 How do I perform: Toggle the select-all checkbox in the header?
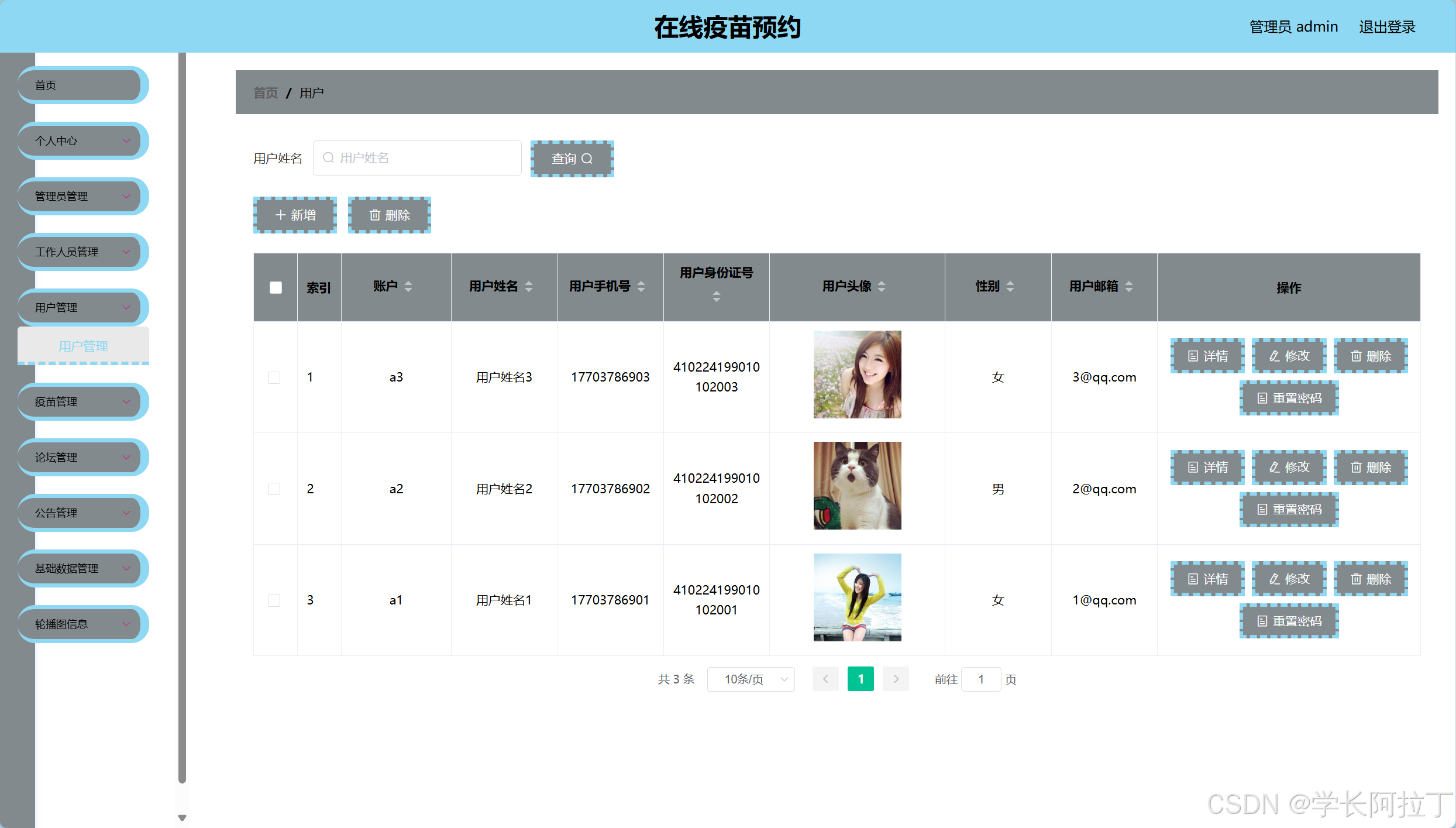[276, 287]
